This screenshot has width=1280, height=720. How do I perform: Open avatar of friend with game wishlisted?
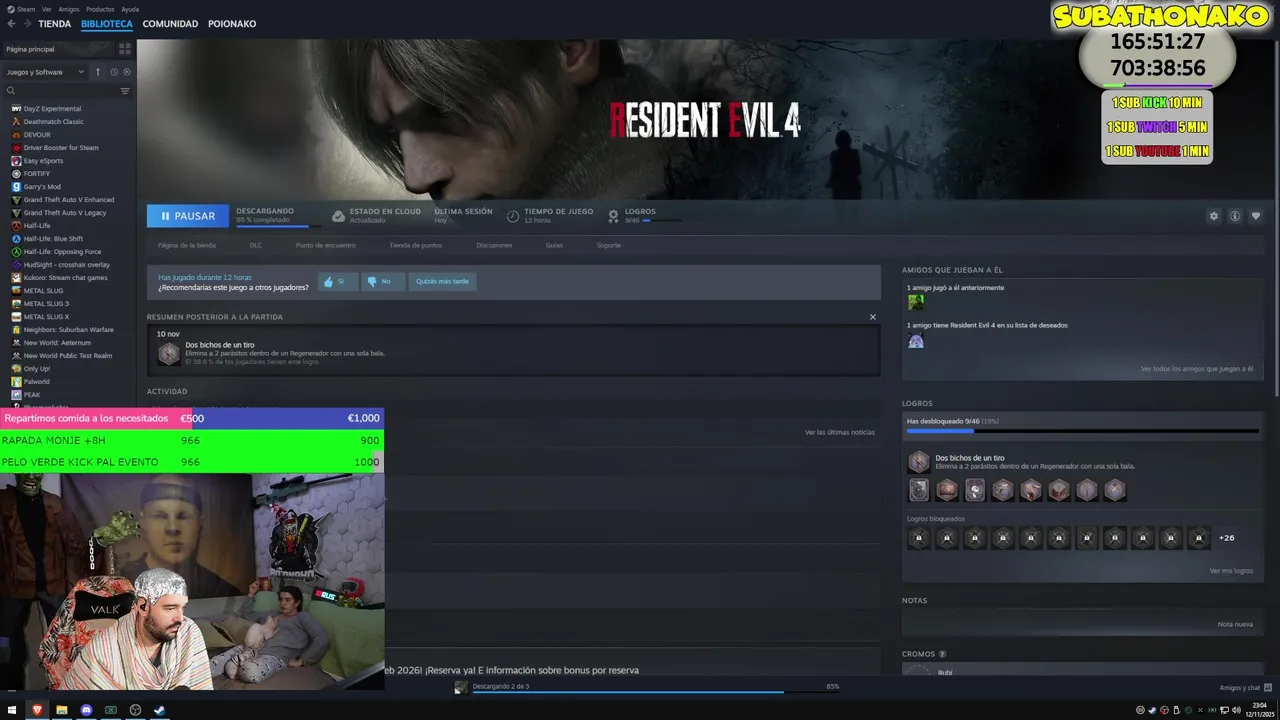click(x=916, y=340)
